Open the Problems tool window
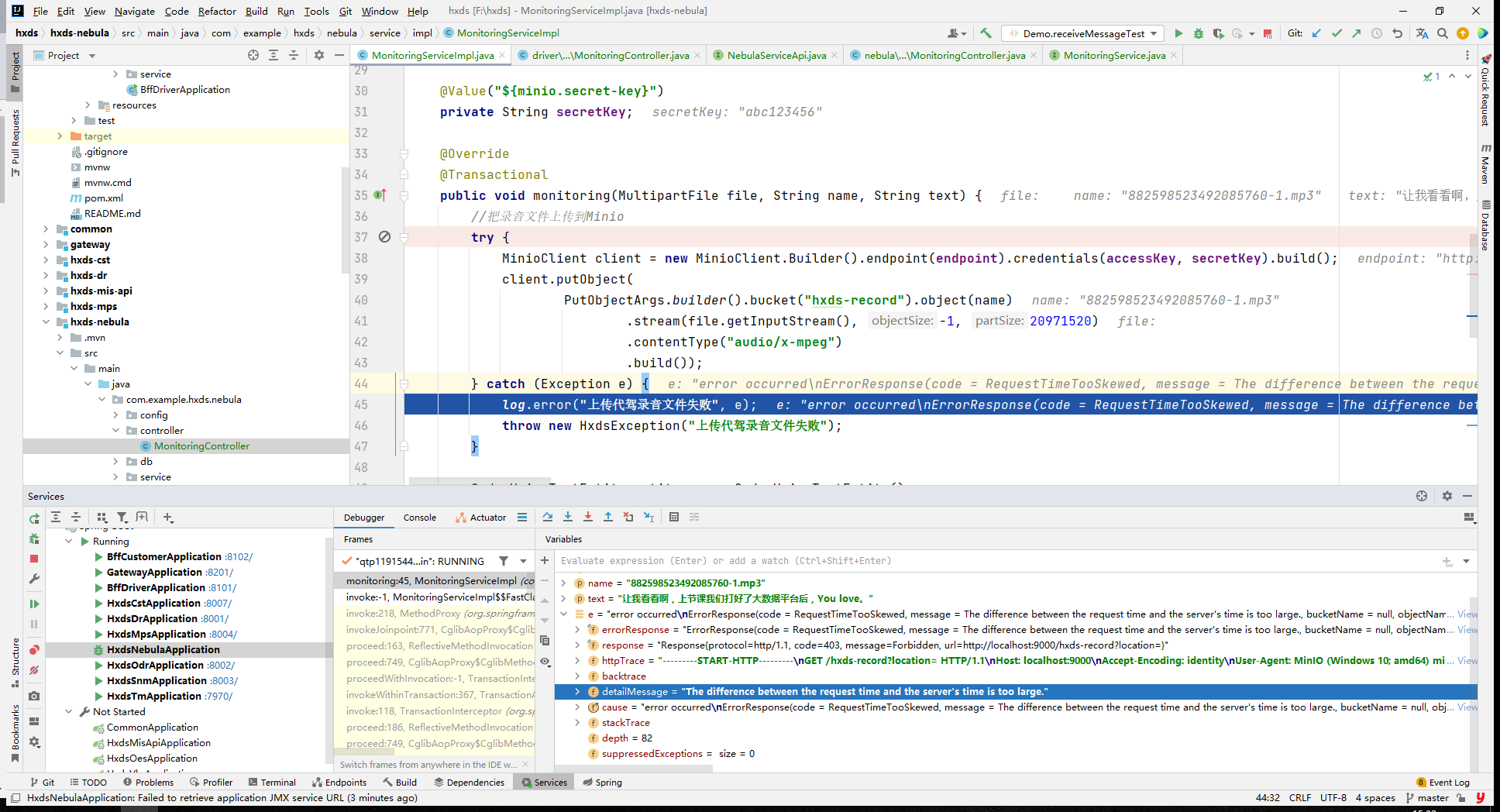Viewport: 1500px width, 812px height. tap(147, 782)
